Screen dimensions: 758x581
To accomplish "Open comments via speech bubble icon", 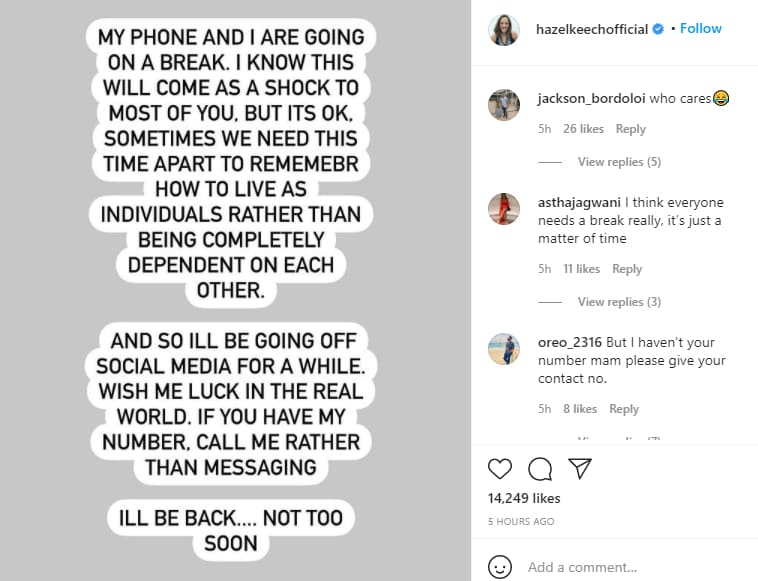I will click(540, 468).
